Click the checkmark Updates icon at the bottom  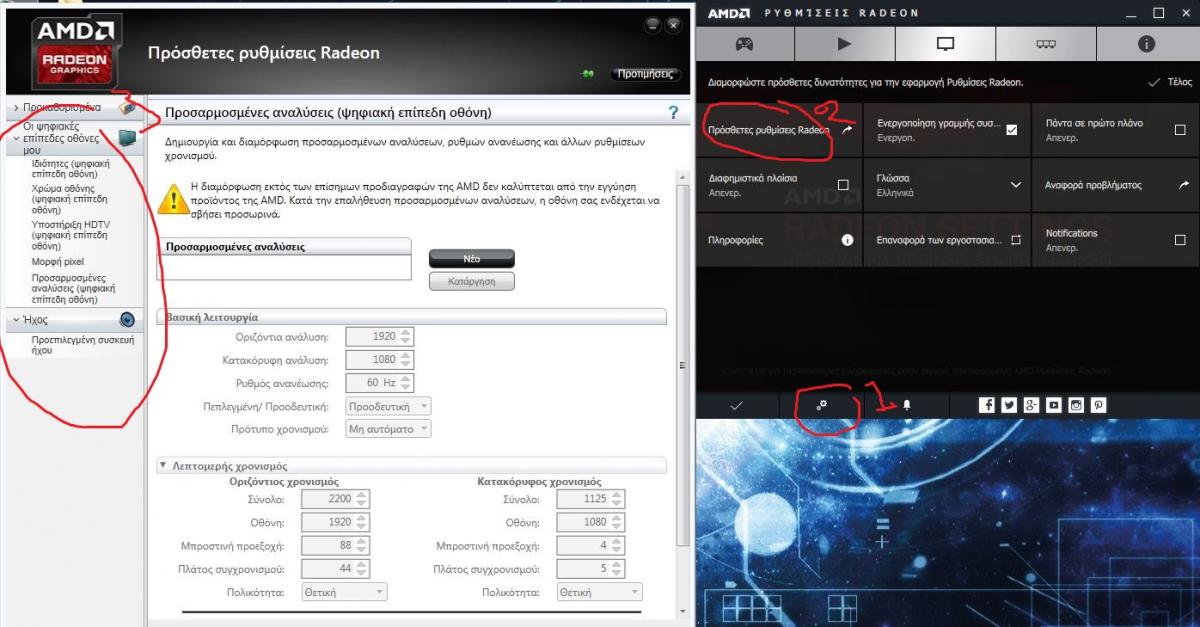click(737, 405)
